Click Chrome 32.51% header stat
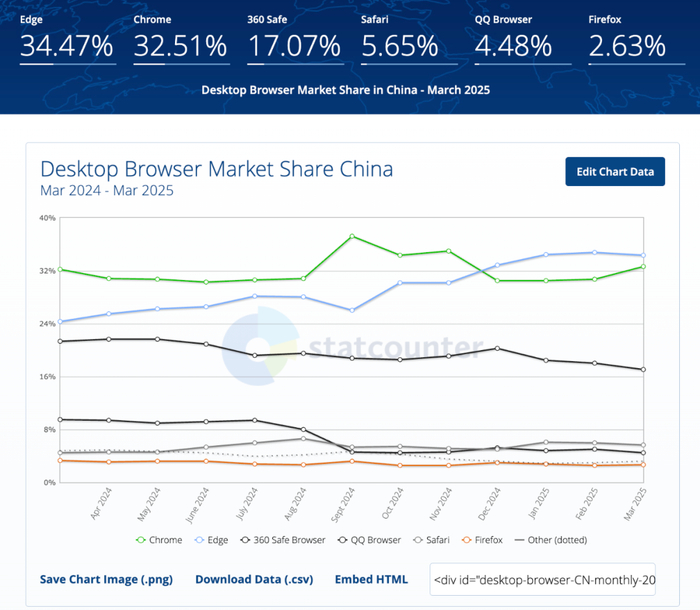This screenshot has width=700, height=610. point(181,39)
